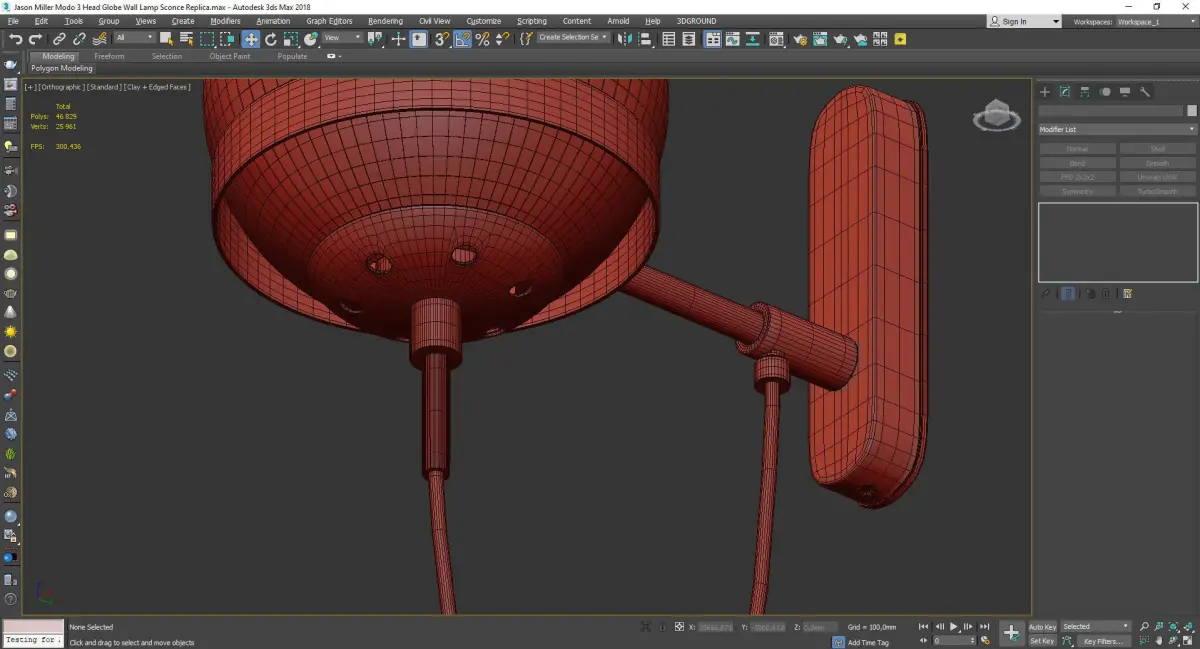The height and width of the screenshot is (649, 1200).
Task: Click the object color swatch in command panel
Action: pos(1192,111)
